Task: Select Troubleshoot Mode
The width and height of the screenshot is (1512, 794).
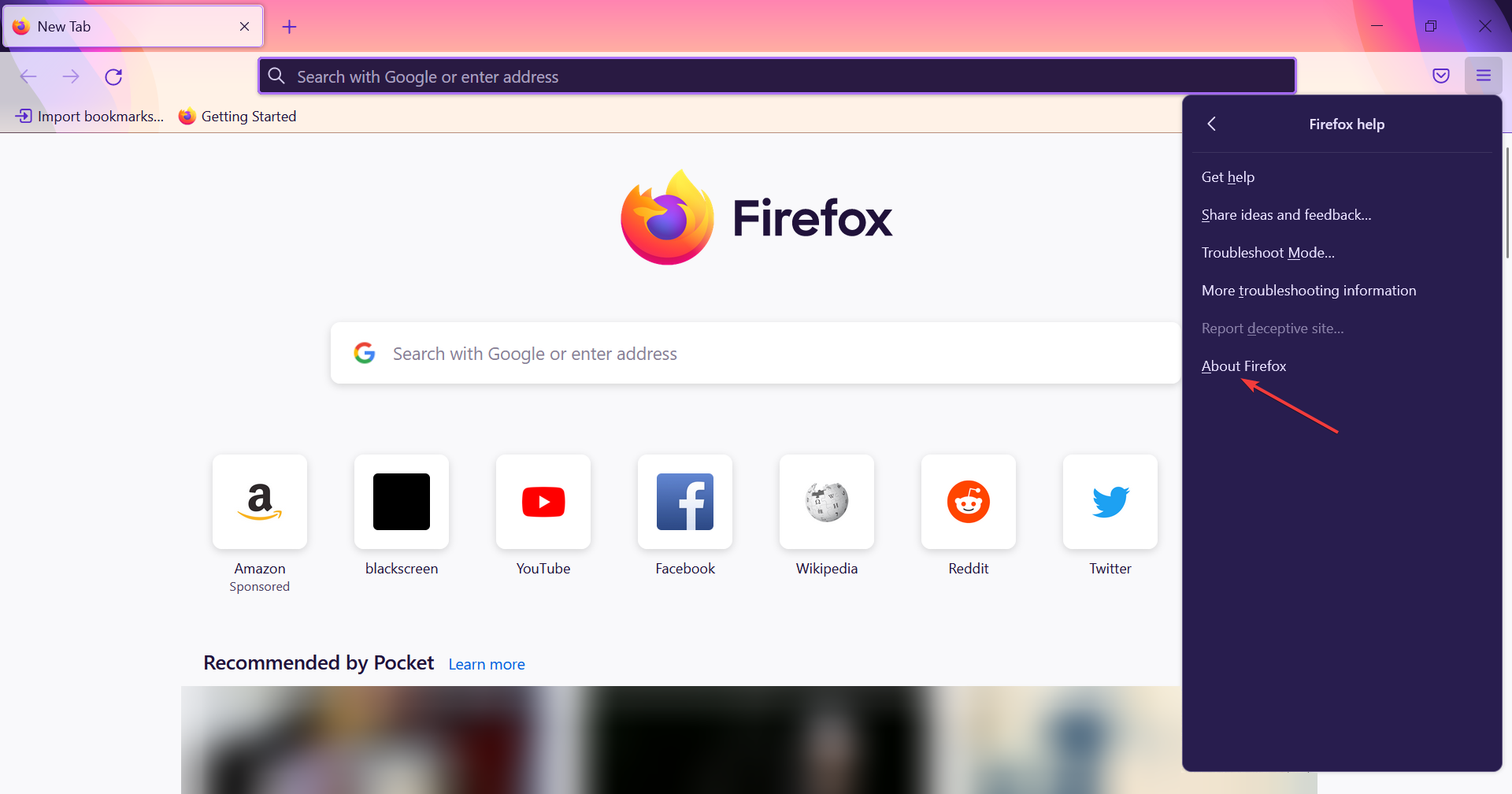Action: 1342,253
